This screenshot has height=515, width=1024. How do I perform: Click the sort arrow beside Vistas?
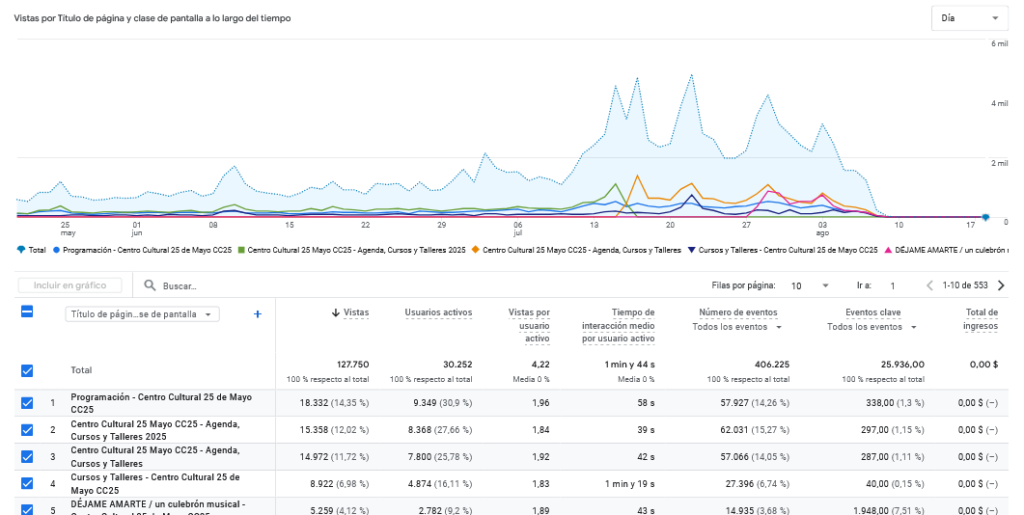point(336,313)
